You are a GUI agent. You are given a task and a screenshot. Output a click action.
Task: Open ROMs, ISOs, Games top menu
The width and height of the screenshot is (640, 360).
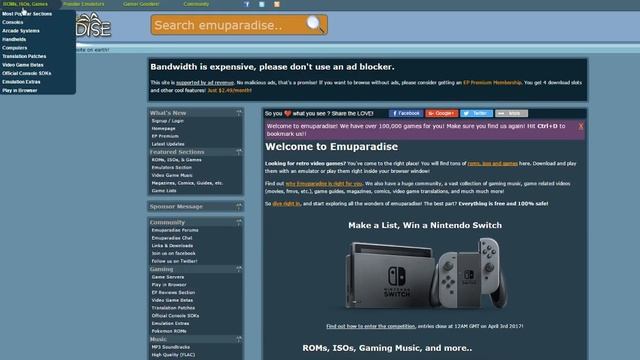coord(25,4)
